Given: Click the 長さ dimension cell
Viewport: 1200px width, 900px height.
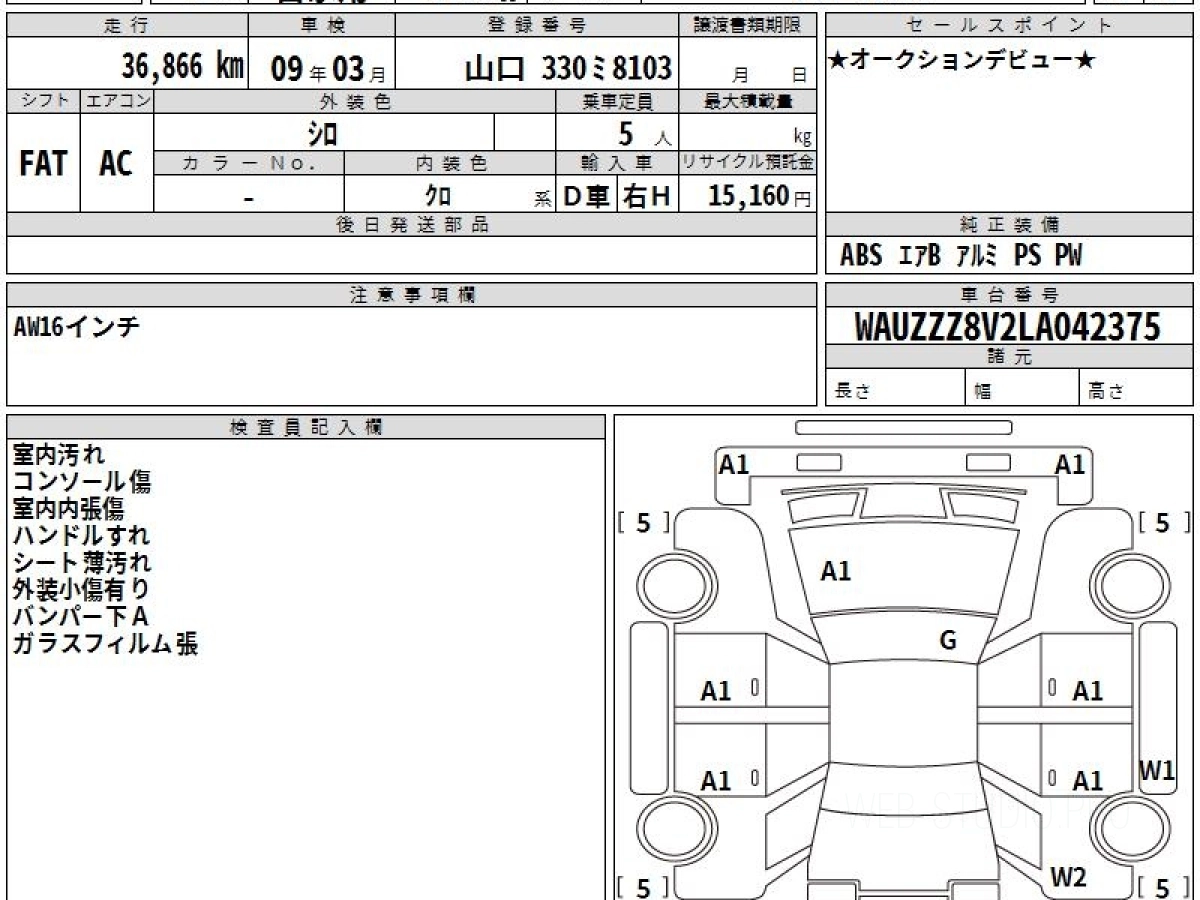Looking at the screenshot, I should pyautogui.click(x=896, y=389).
